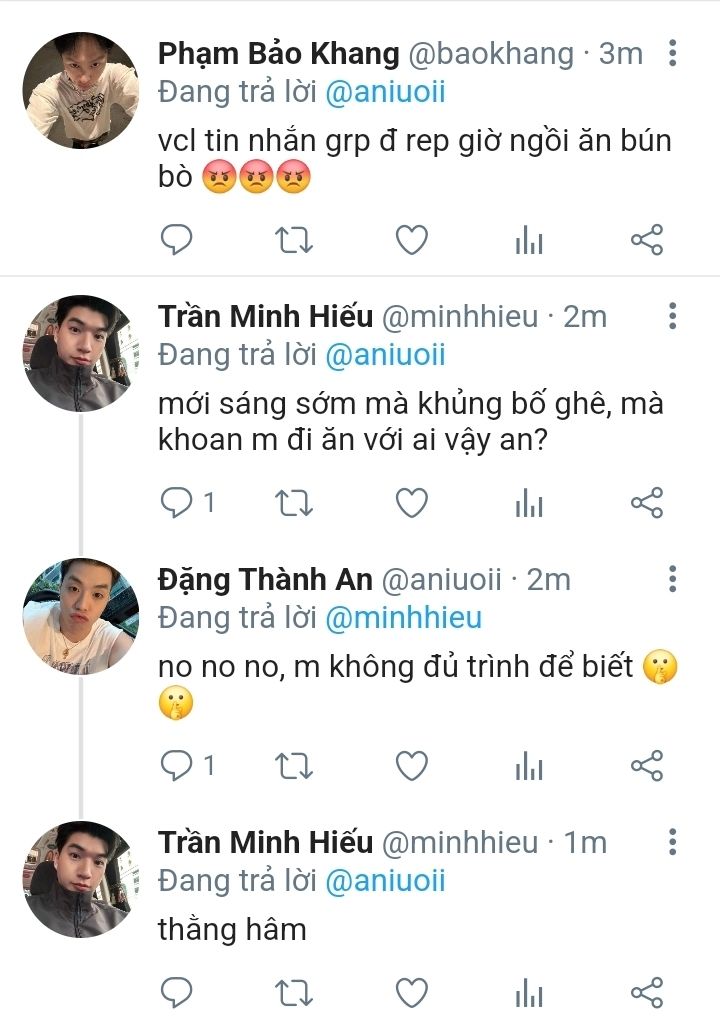Retweet Phạm Bảo Khang's bún bò tweet
The width and height of the screenshot is (720, 1023).
tap(294, 240)
